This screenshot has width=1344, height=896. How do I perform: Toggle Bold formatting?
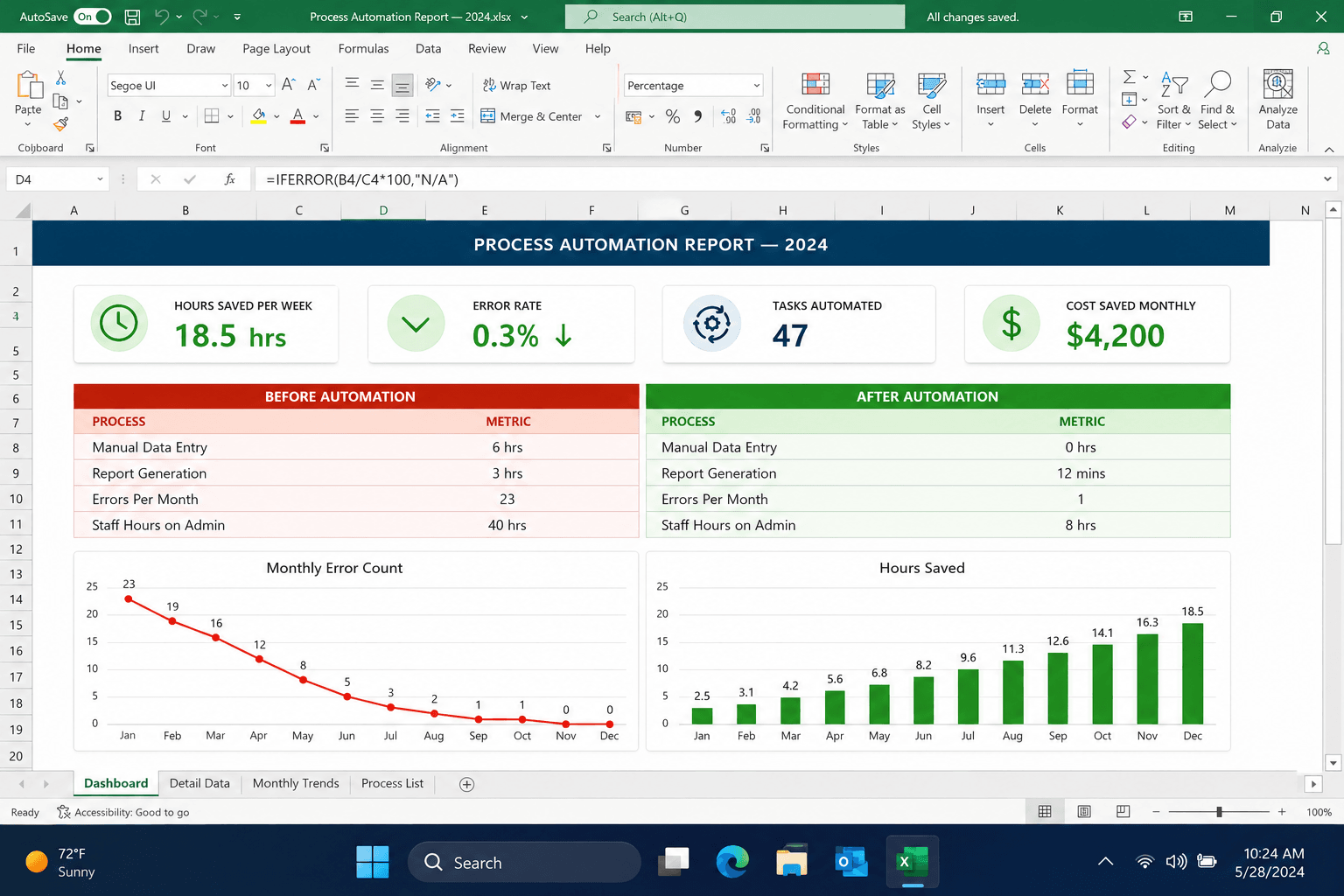[x=117, y=116]
